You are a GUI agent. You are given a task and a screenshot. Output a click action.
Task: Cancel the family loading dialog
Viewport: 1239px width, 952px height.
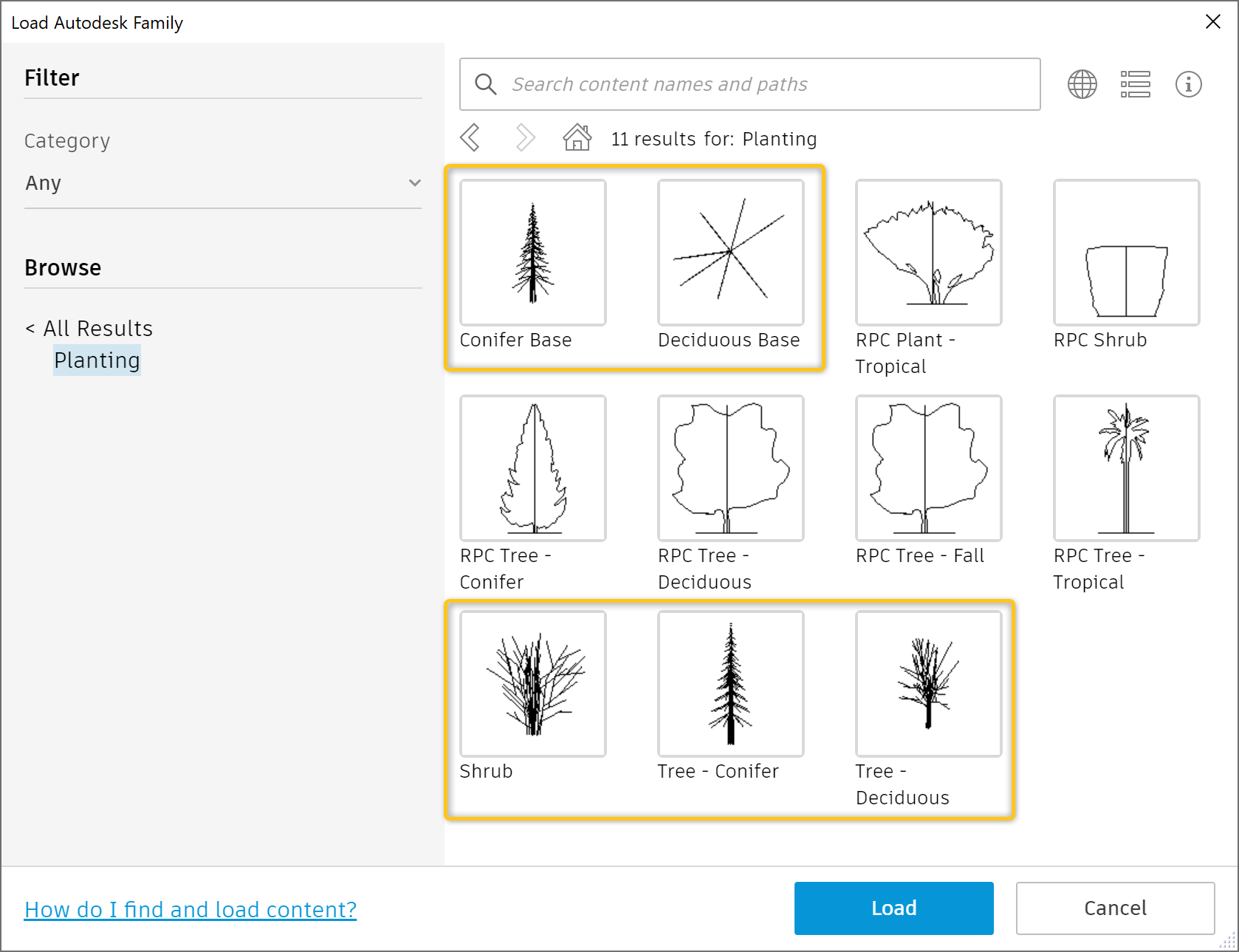tap(1115, 908)
